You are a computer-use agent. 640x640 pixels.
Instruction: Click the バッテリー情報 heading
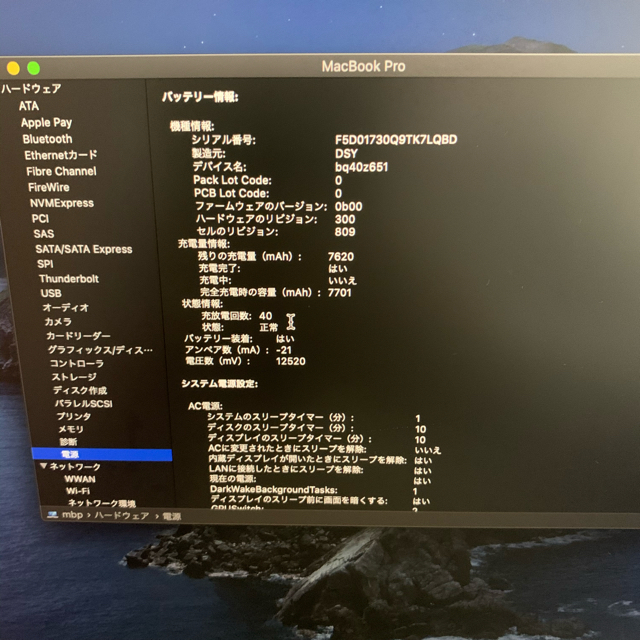click(x=200, y=97)
